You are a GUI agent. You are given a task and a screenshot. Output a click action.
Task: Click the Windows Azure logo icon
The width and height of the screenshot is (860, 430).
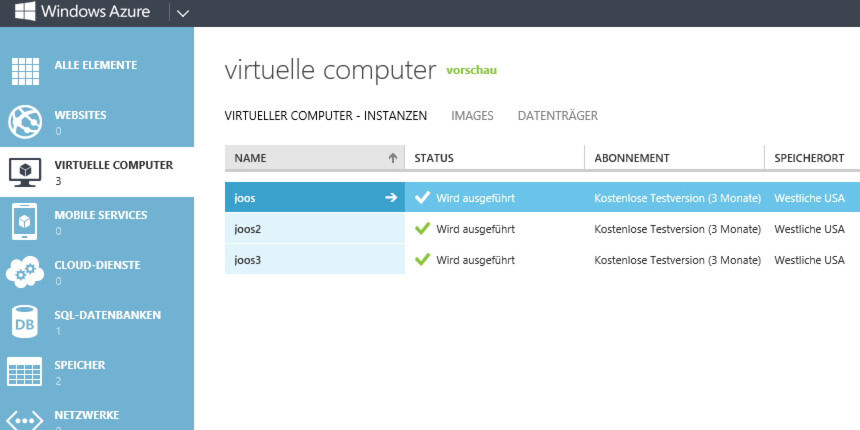[25, 11]
